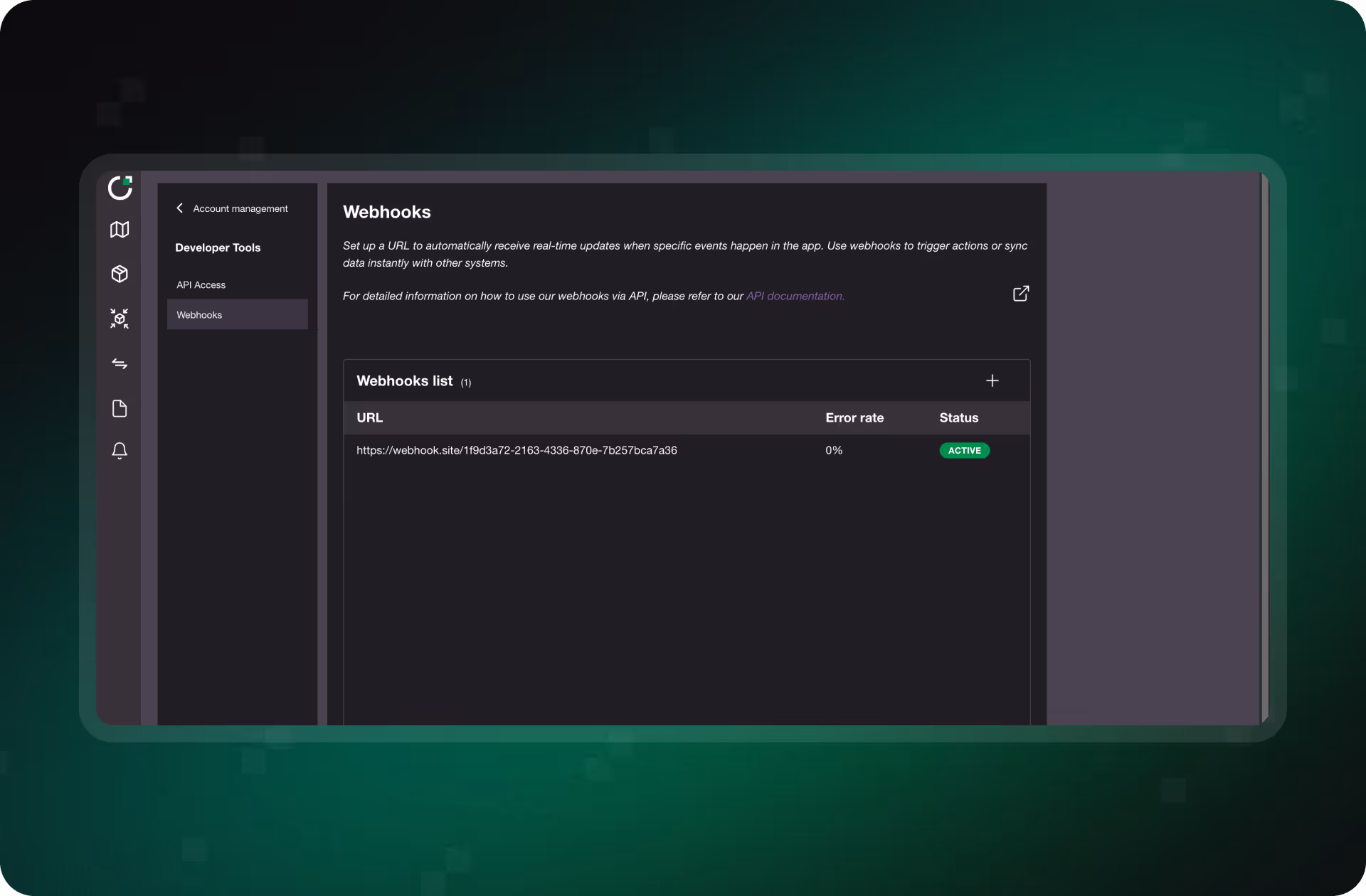Click the Status column header
Viewport: 1366px width, 896px height.
tap(958, 418)
